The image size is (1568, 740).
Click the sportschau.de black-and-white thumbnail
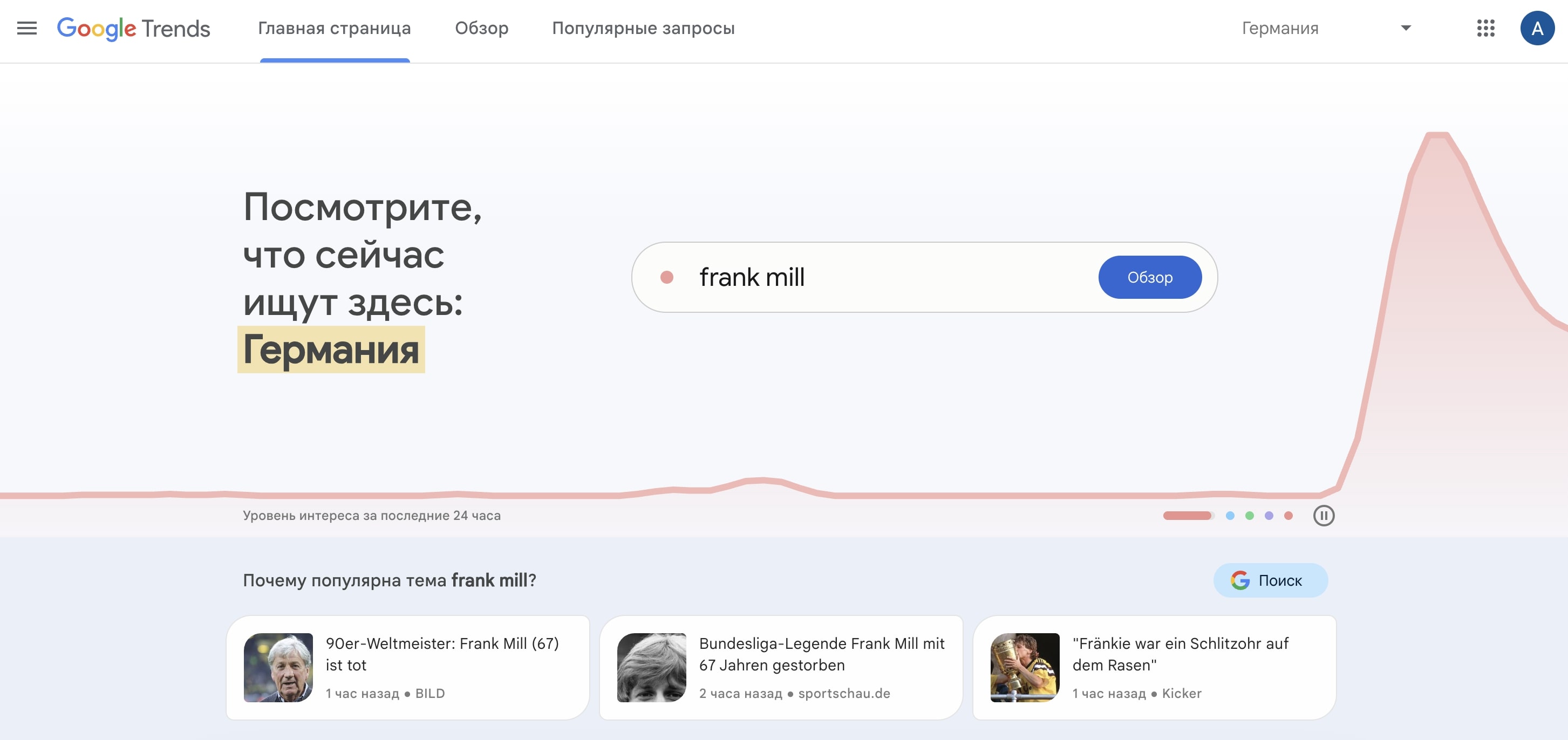click(x=651, y=667)
